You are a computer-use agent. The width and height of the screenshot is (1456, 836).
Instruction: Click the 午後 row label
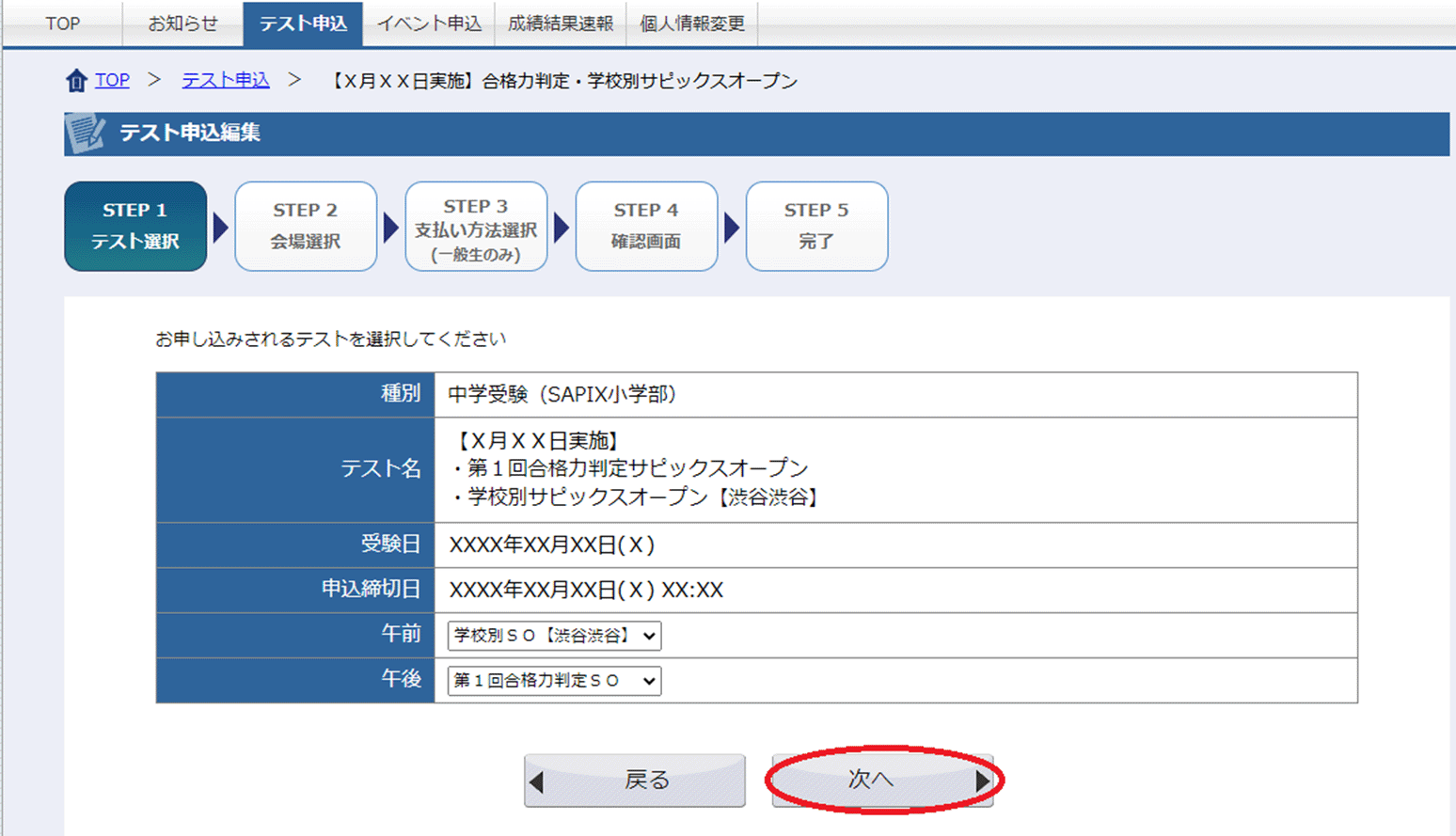click(x=401, y=679)
